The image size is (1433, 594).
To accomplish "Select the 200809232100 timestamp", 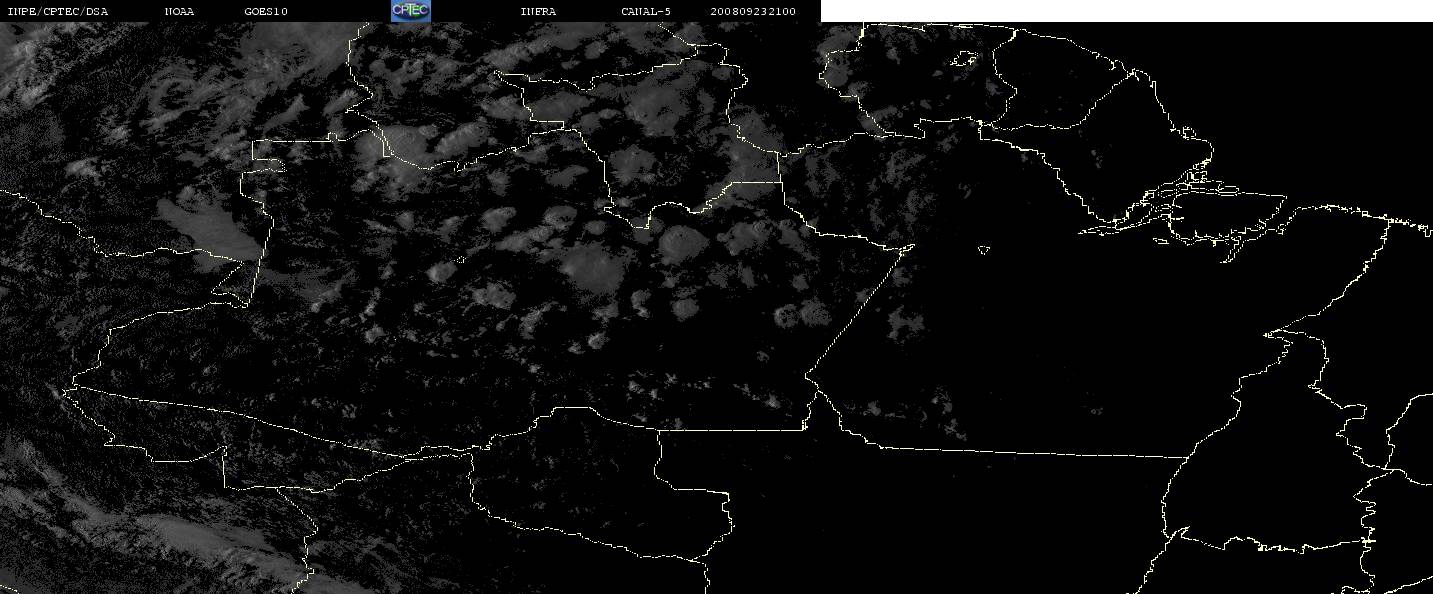I will [x=753, y=12].
